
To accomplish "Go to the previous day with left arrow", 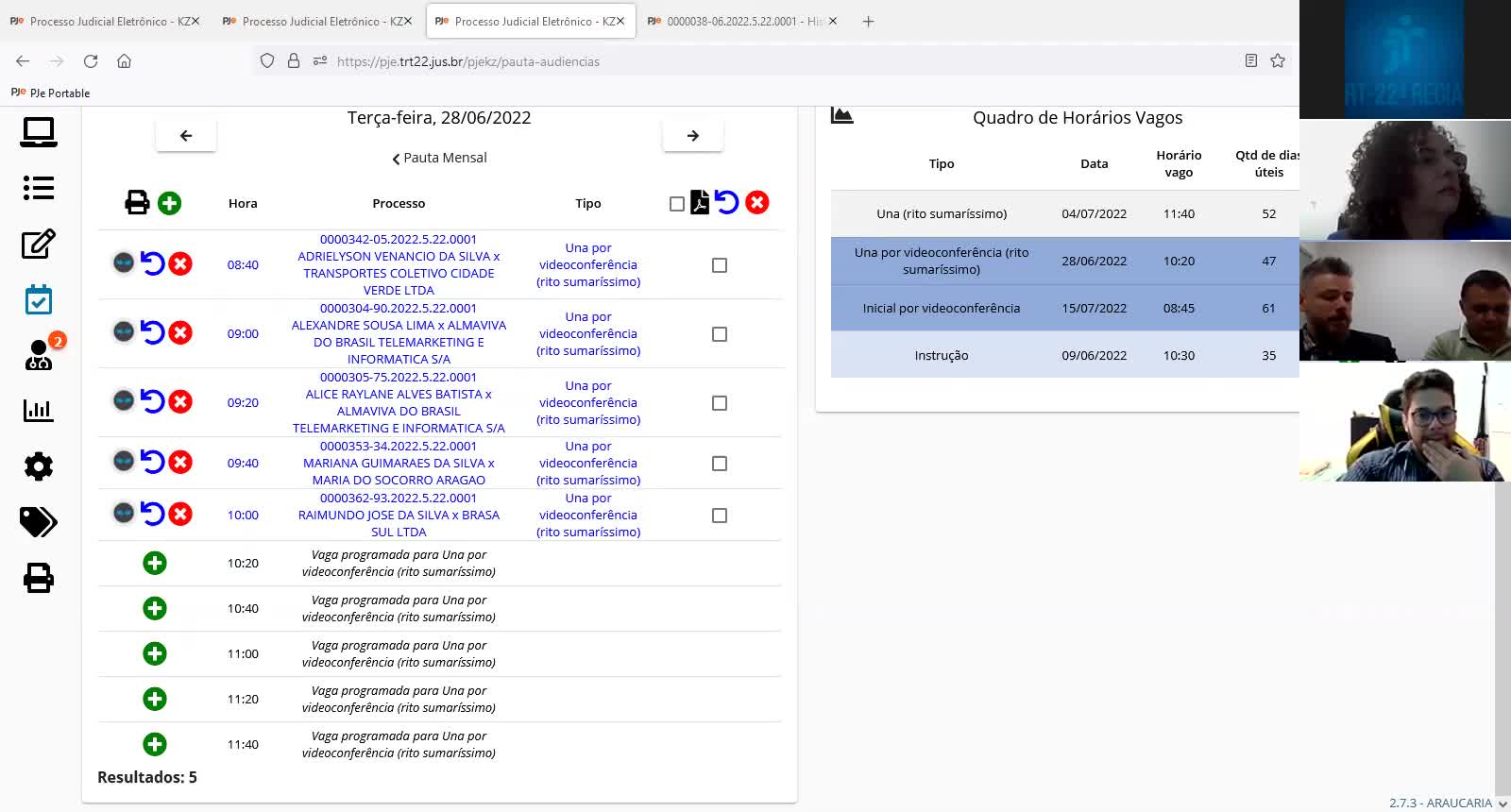I will tap(186, 136).
